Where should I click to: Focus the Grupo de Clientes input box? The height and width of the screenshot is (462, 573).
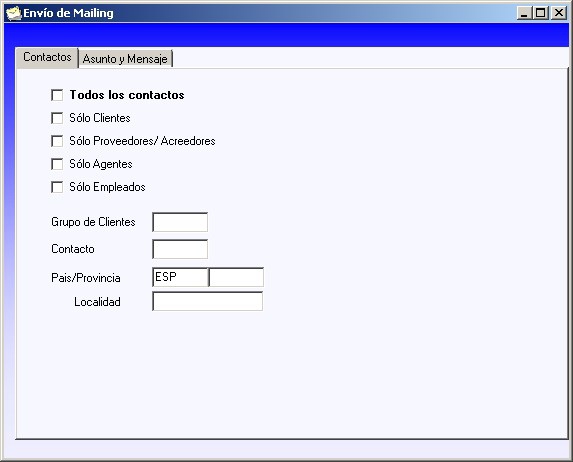tap(180, 222)
